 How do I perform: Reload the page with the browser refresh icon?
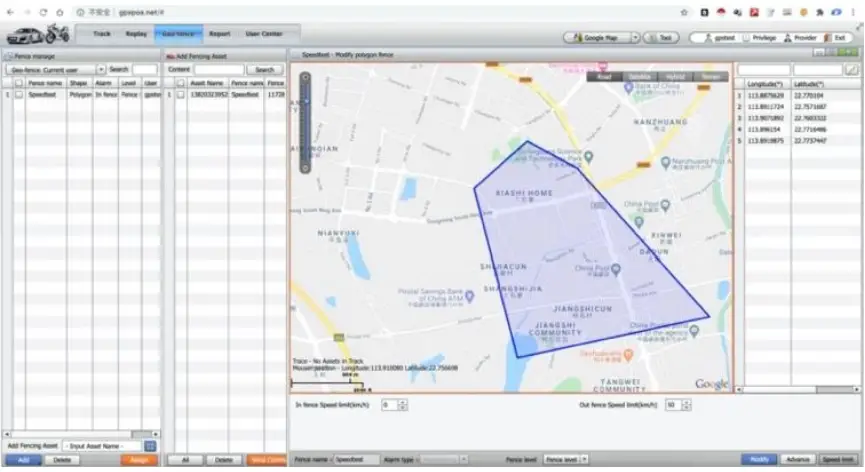43,12
